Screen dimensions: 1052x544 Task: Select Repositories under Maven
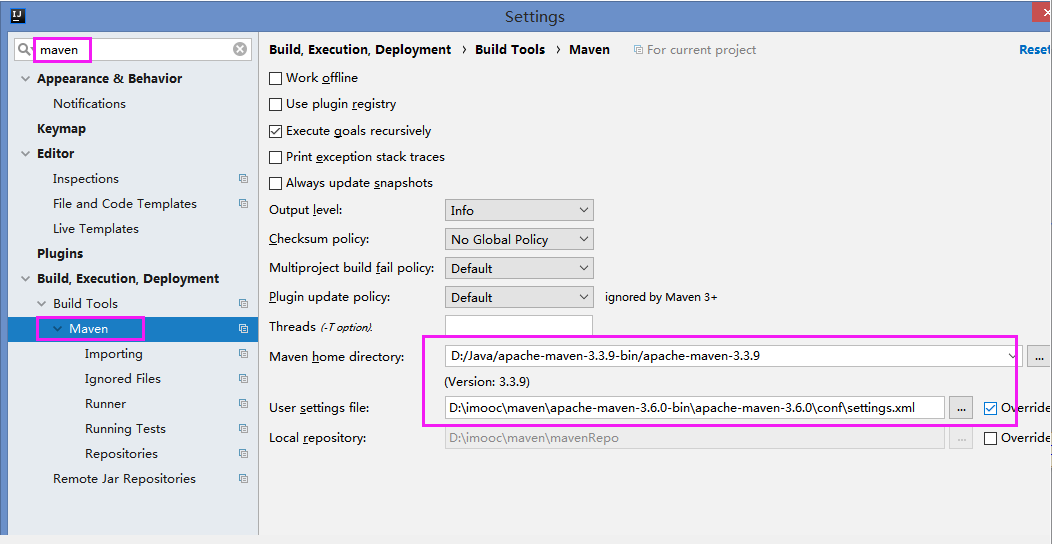[121, 454]
